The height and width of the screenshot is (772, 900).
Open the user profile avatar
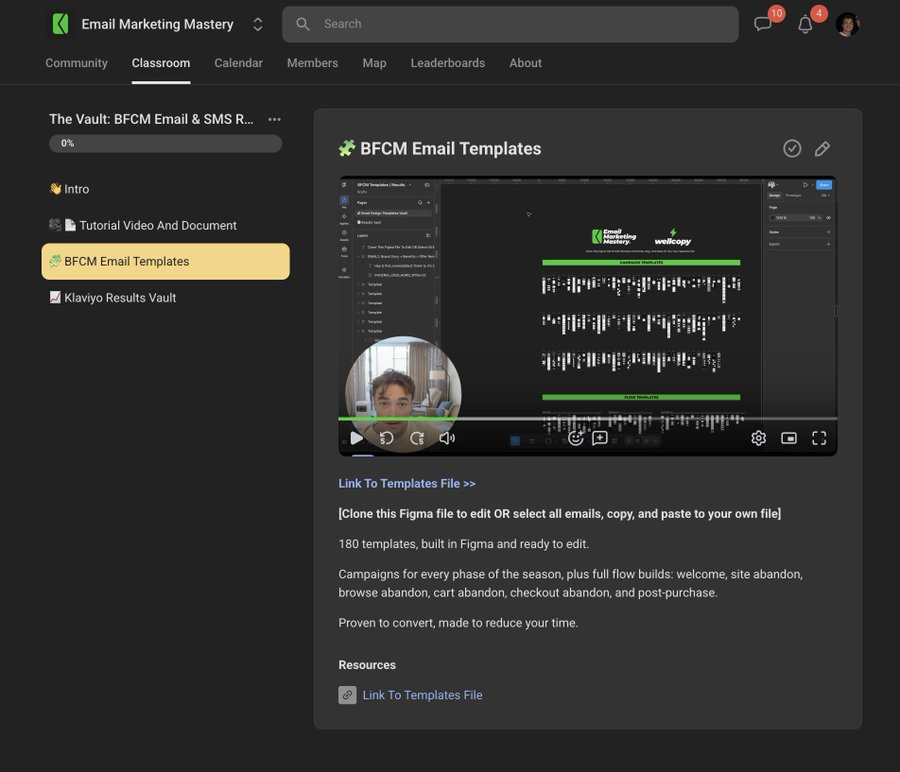point(847,24)
